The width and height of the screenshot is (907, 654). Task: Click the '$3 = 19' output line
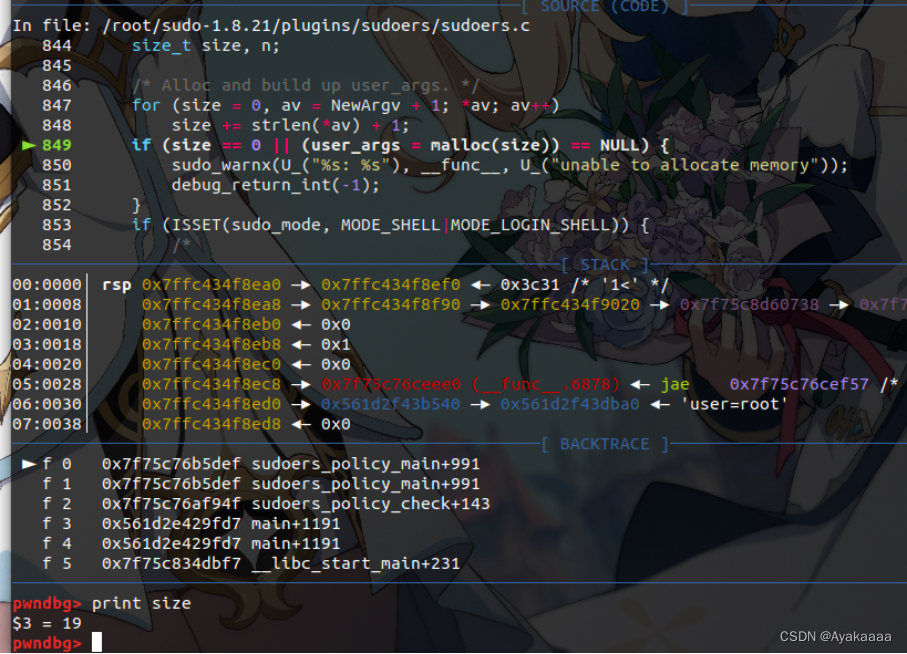pos(47,623)
